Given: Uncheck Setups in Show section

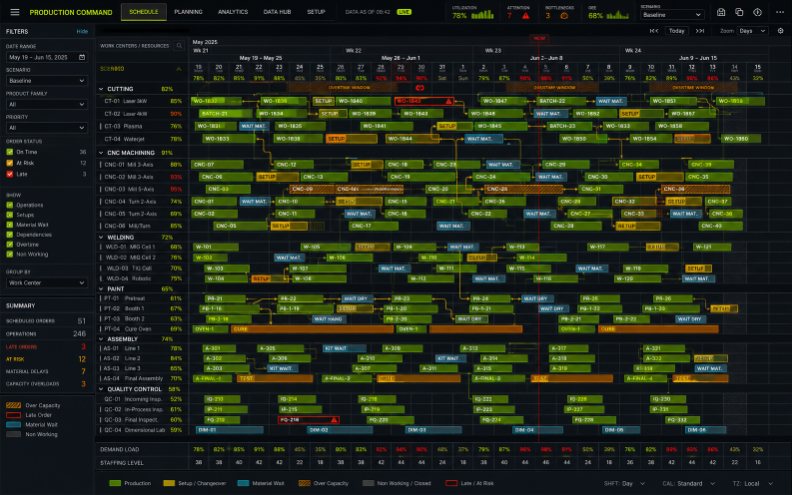Looking at the screenshot, I should tap(9, 215).
